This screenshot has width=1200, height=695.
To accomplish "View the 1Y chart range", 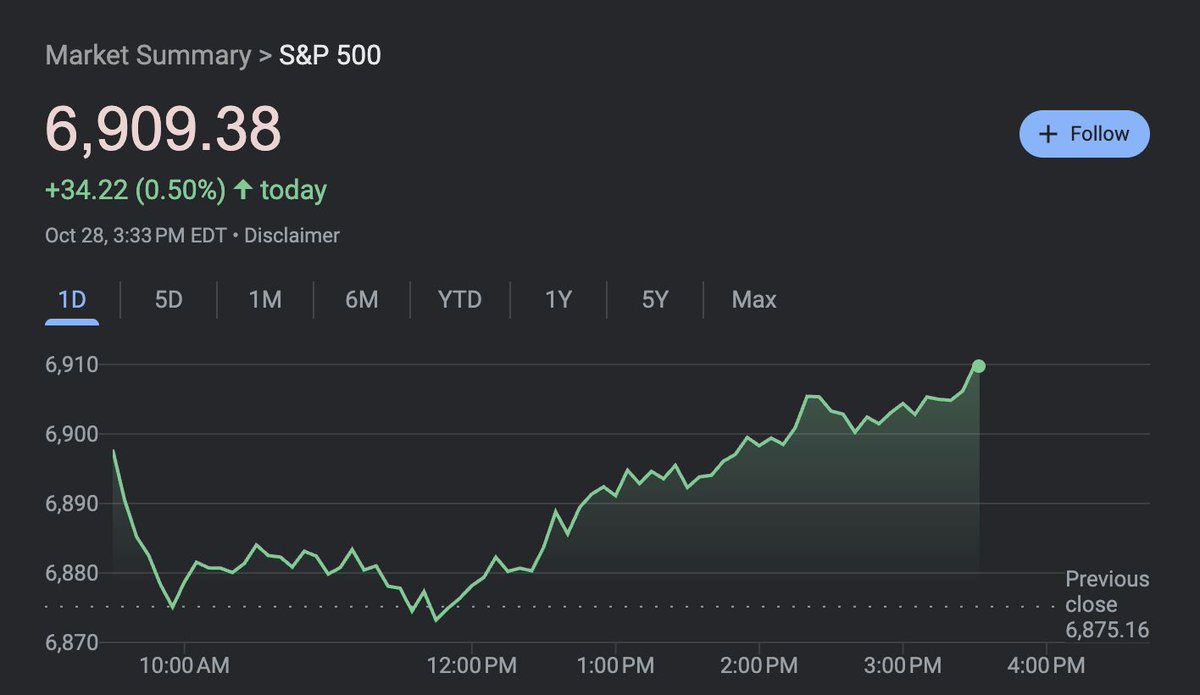I will 558,299.
